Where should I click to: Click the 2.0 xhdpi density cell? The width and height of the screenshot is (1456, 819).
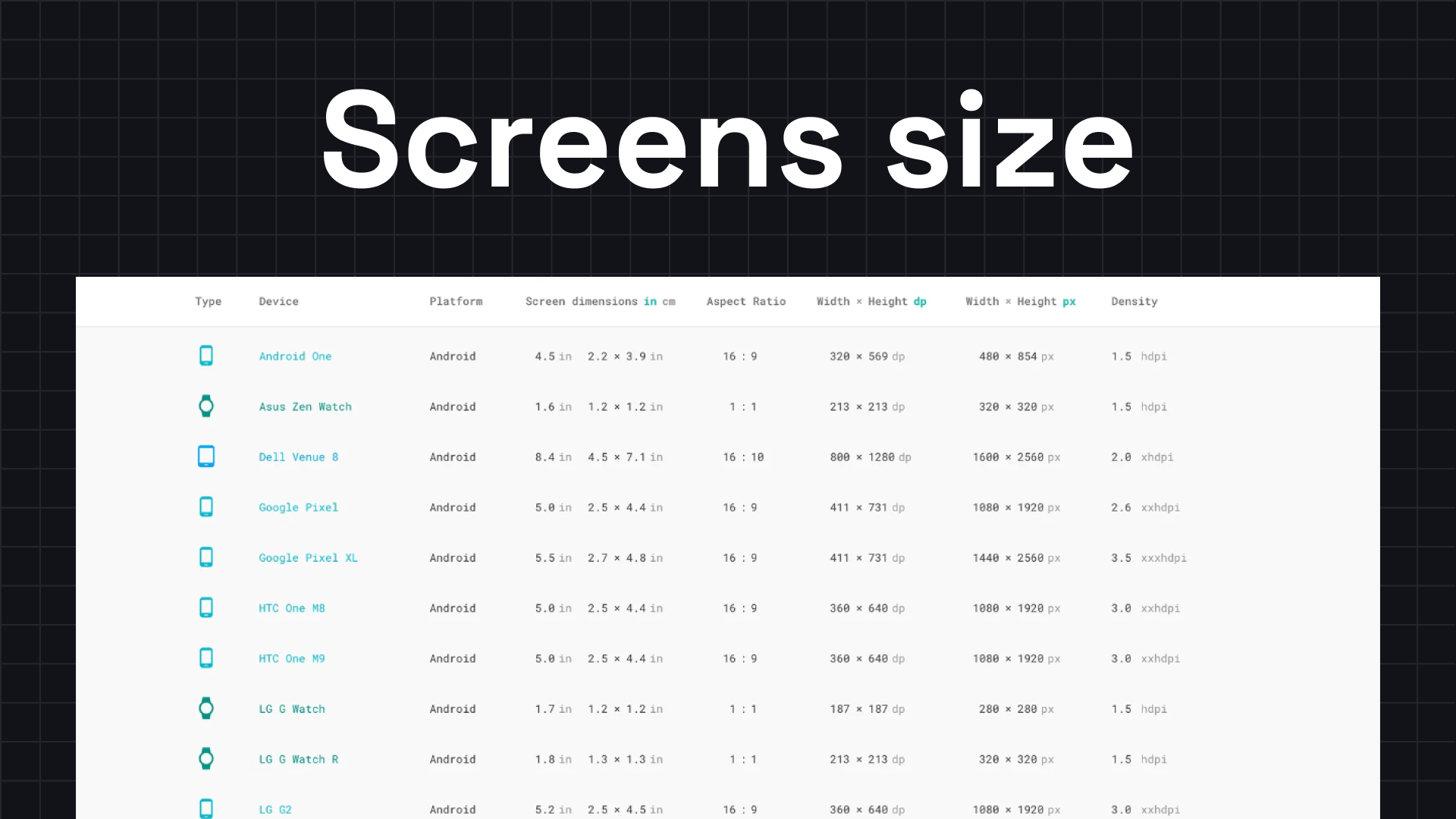pyautogui.click(x=1141, y=457)
